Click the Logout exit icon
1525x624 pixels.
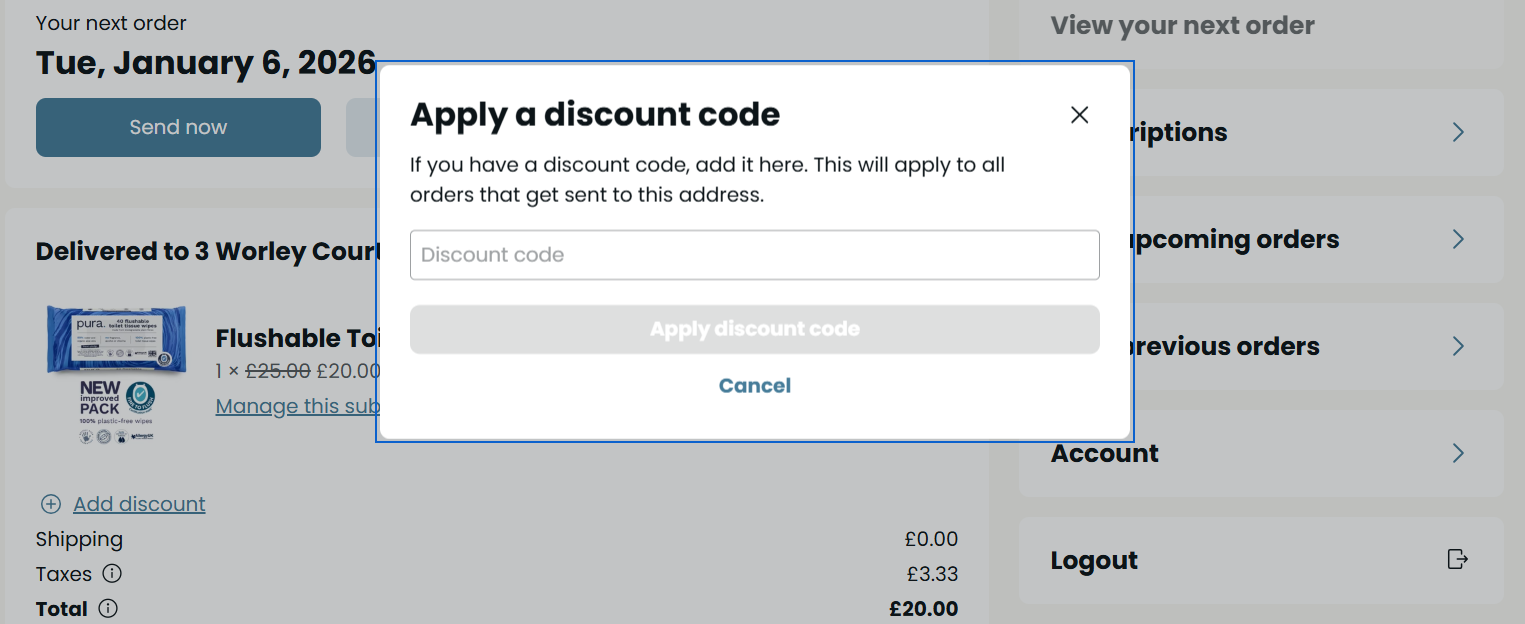click(x=1458, y=559)
